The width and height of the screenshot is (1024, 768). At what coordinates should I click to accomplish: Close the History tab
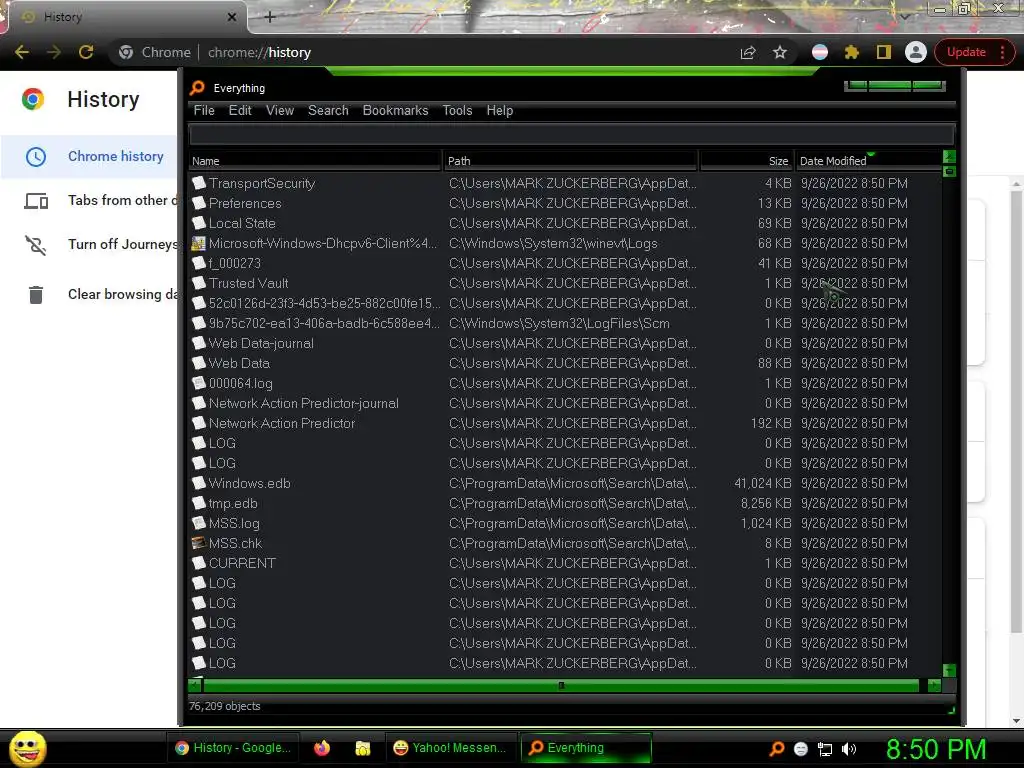pyautogui.click(x=231, y=17)
